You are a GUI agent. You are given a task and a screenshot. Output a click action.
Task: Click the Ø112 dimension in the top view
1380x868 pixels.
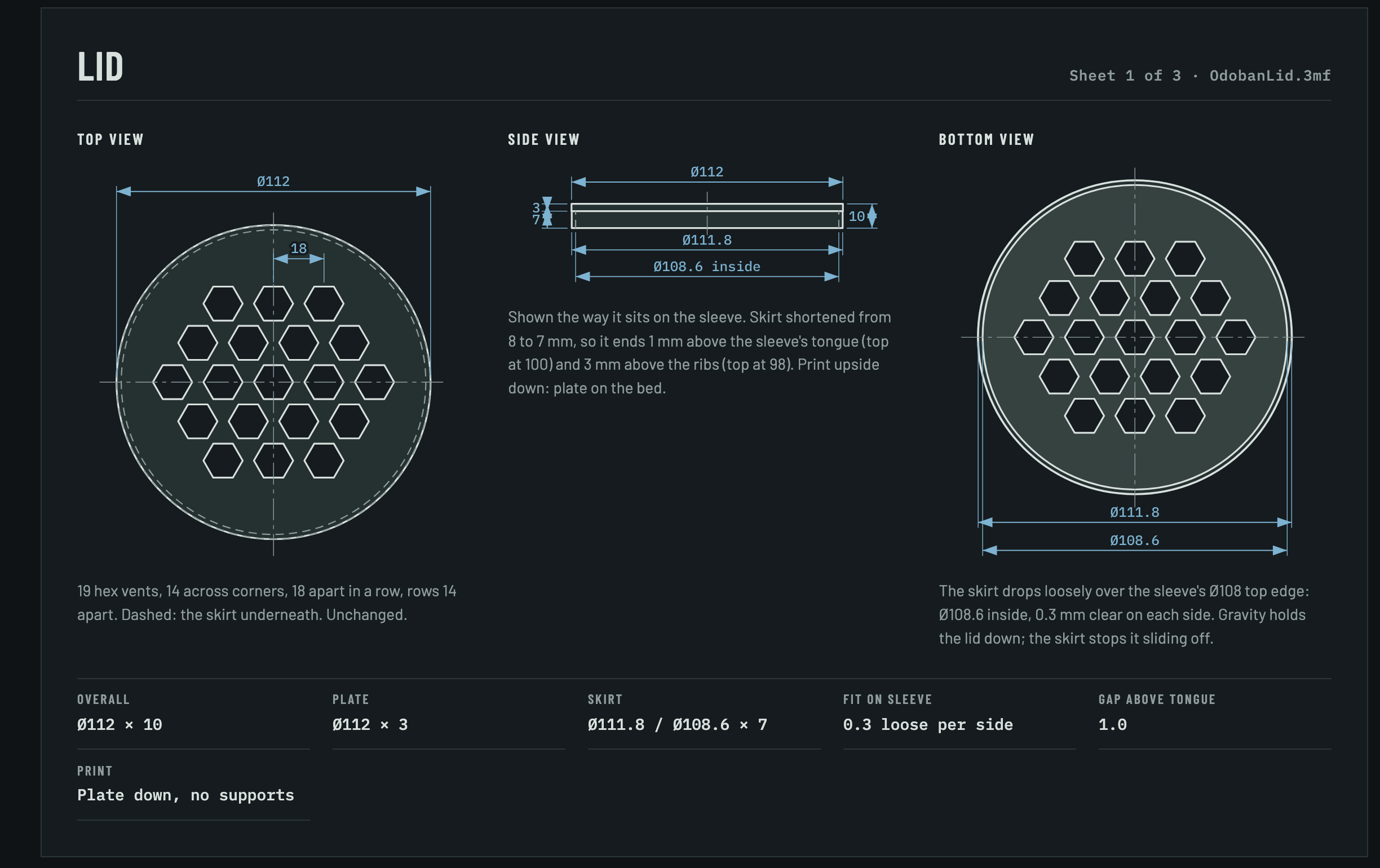(273, 181)
